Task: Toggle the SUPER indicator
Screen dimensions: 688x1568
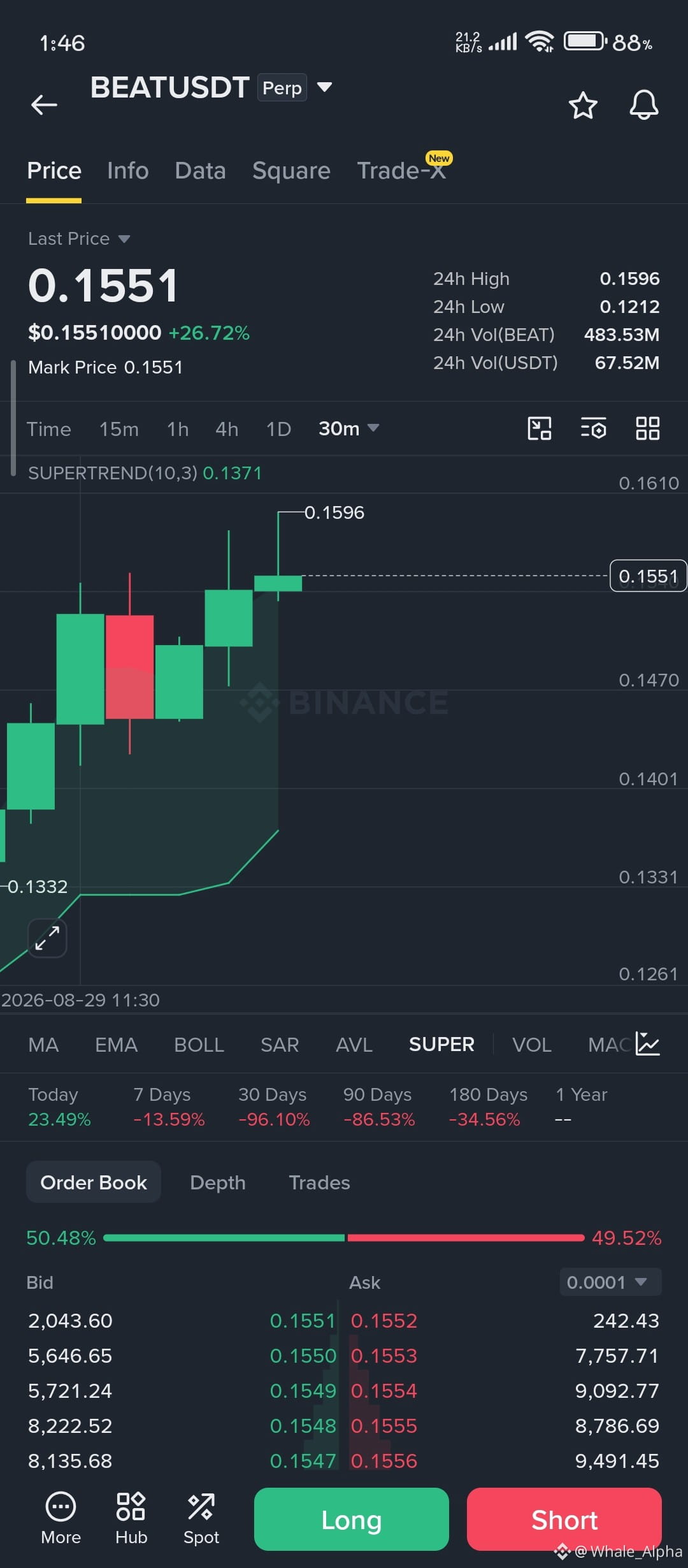Action: click(x=441, y=1044)
